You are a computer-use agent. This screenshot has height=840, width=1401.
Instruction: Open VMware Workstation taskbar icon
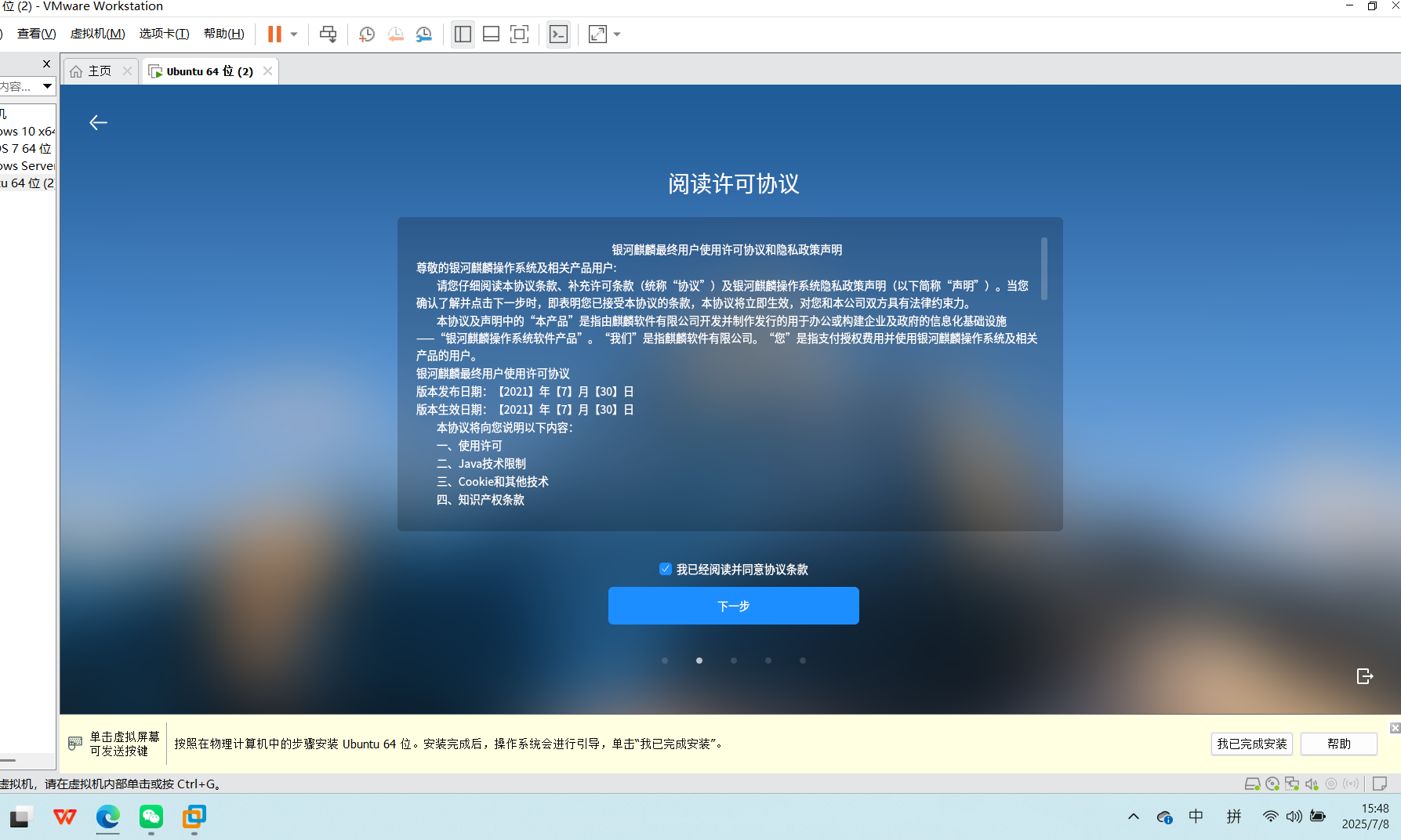point(194,817)
